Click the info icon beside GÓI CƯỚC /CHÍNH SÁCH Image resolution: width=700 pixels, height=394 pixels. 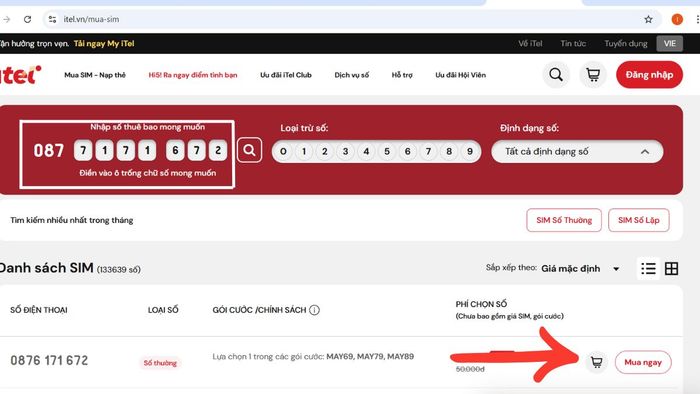[x=314, y=310]
